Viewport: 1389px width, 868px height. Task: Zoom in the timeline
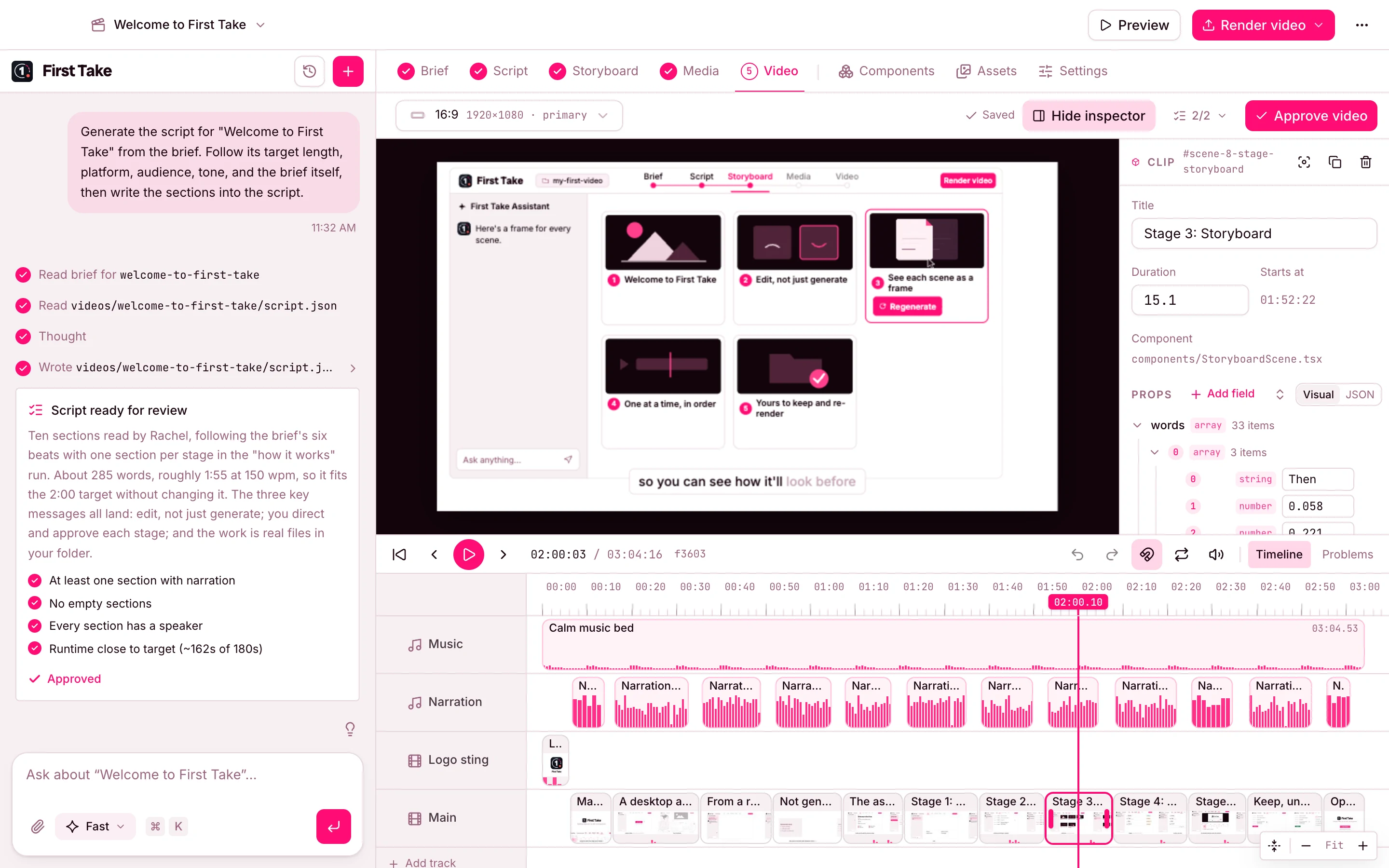click(x=1362, y=845)
